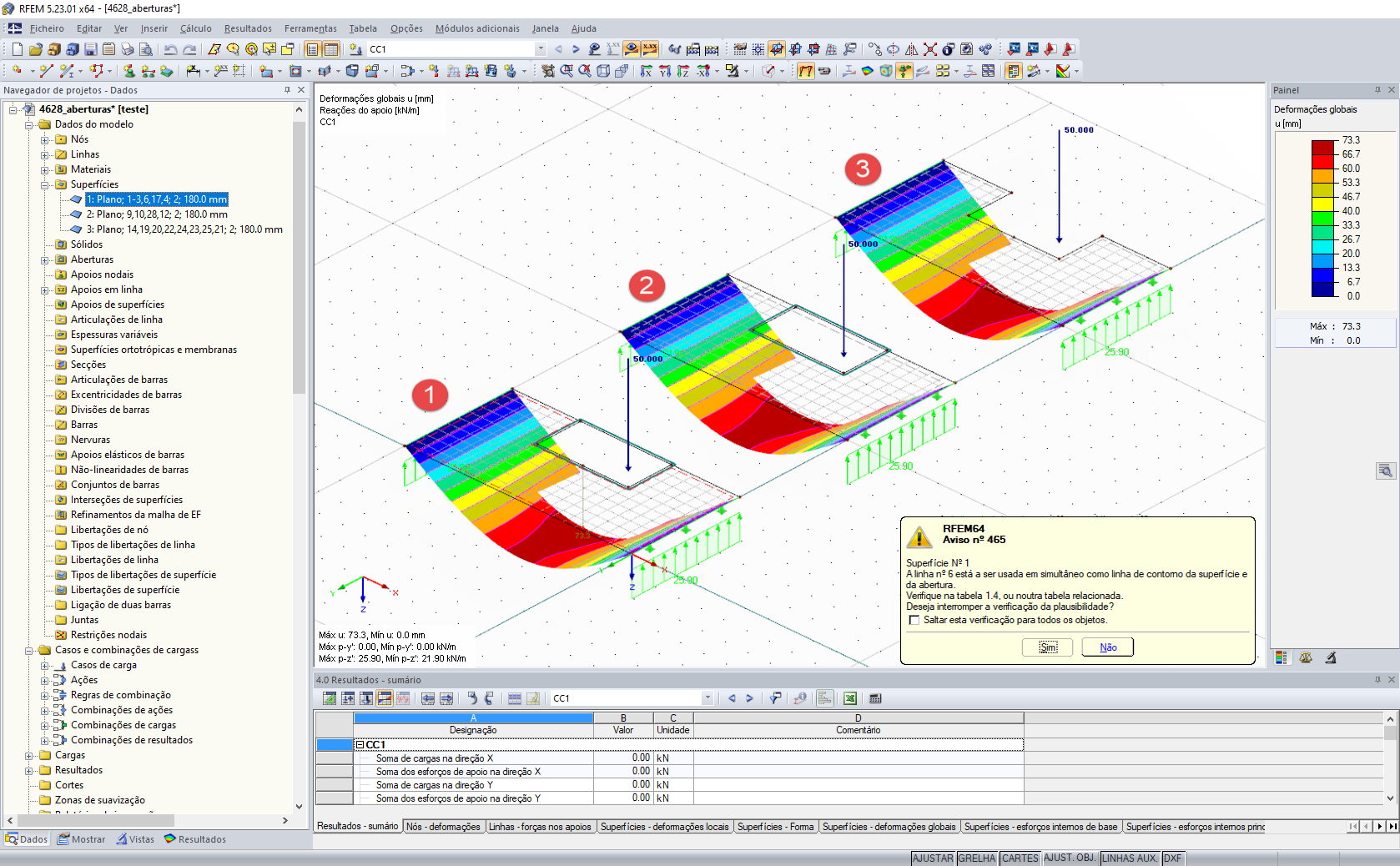
Task: Switch the navigator to the Dados tab
Action: coord(27,839)
